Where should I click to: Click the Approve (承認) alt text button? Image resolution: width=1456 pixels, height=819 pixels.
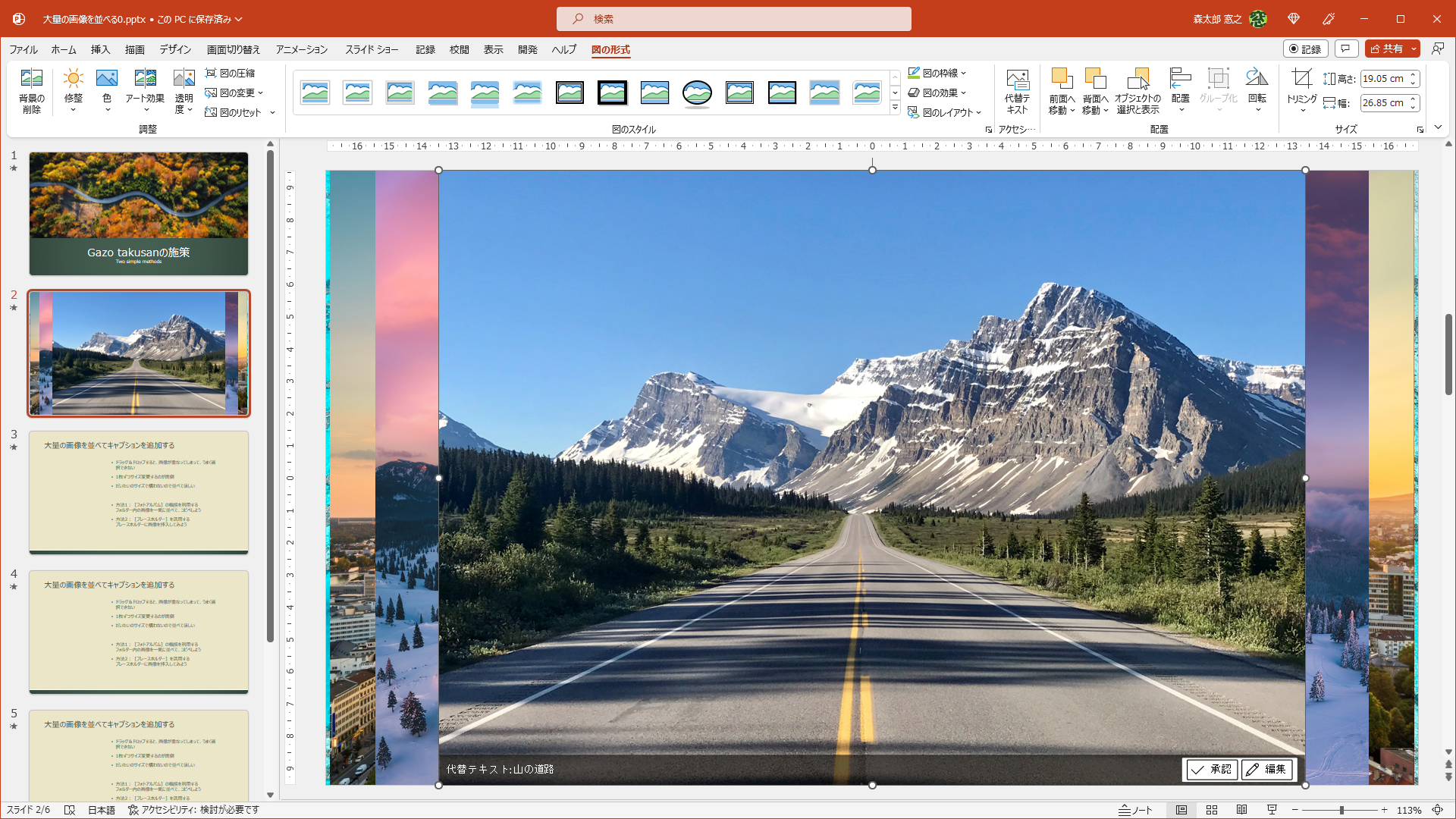(x=1212, y=769)
